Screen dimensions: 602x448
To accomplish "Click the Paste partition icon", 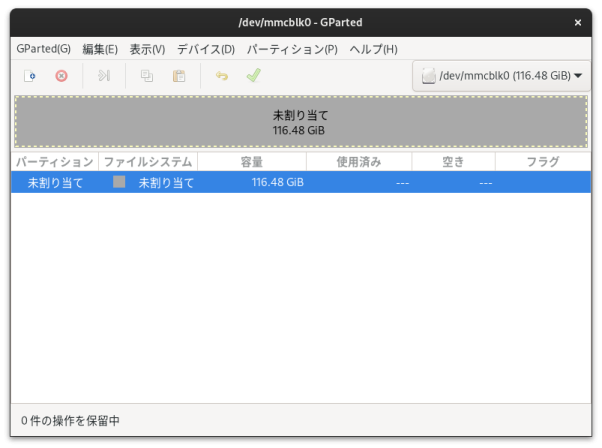I will [x=179, y=76].
